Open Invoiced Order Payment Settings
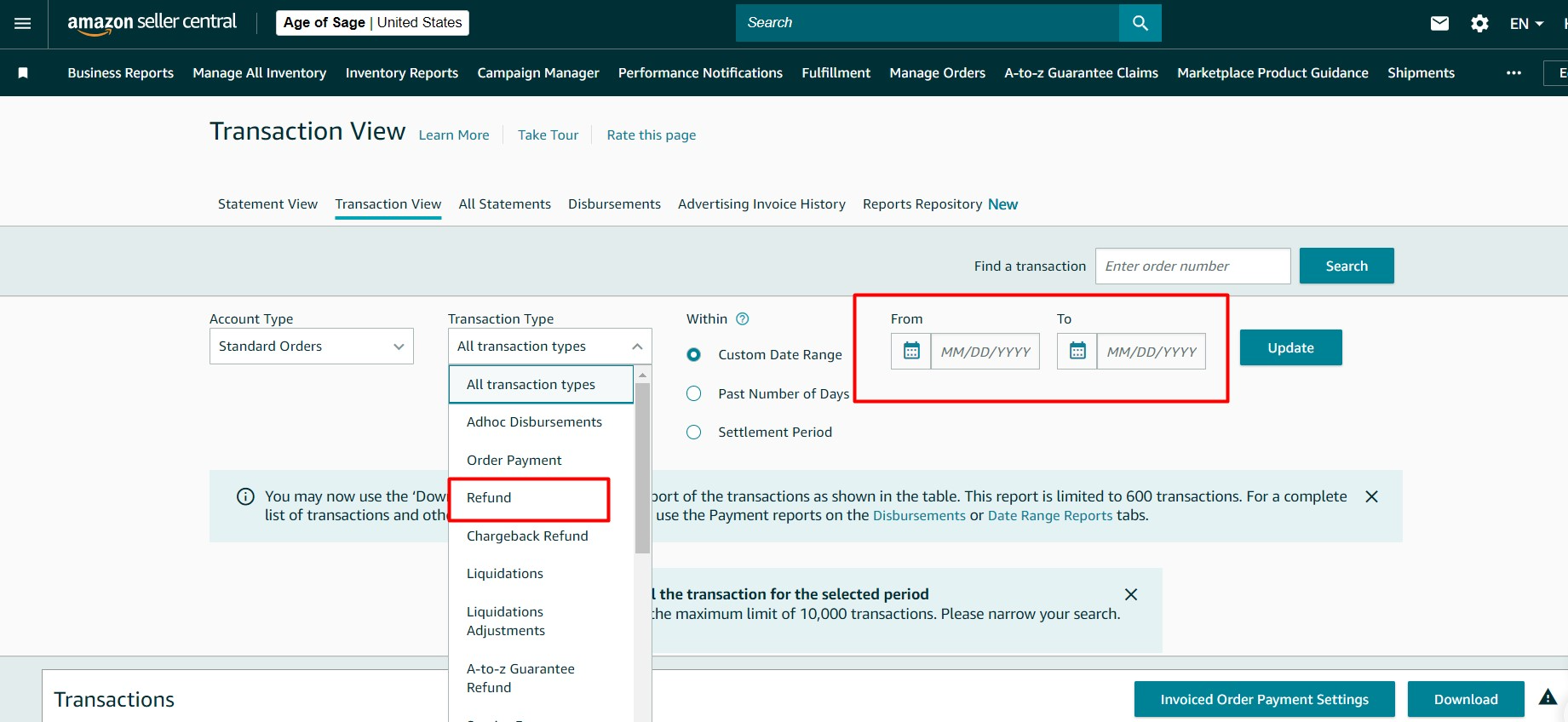This screenshot has height=722, width=1568. (1264, 699)
